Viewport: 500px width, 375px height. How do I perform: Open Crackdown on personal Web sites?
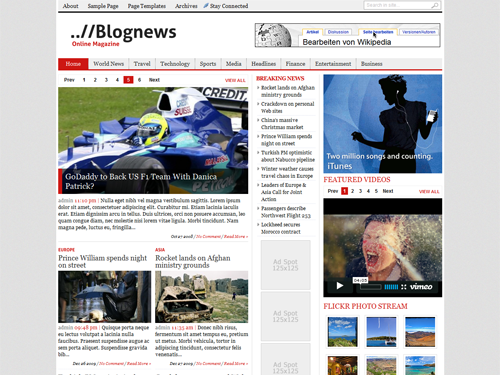288,107
